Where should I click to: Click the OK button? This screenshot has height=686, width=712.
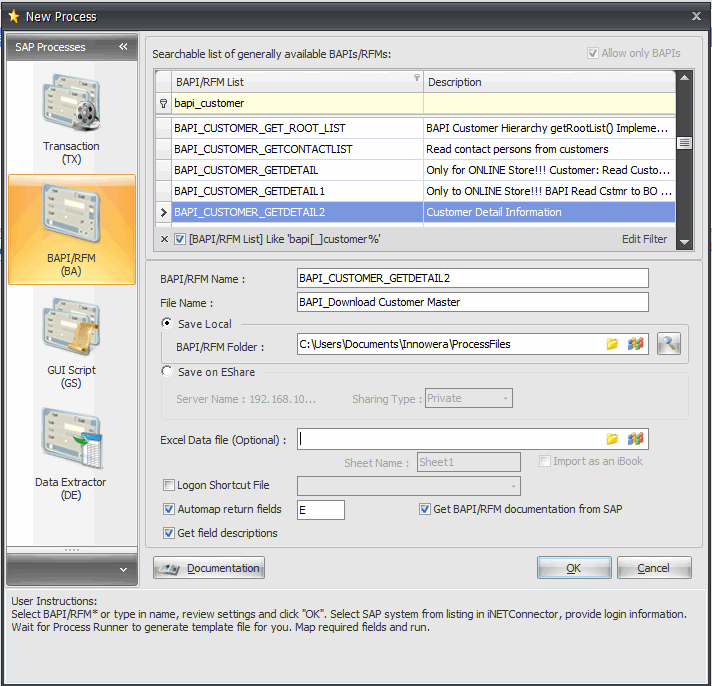point(573,568)
